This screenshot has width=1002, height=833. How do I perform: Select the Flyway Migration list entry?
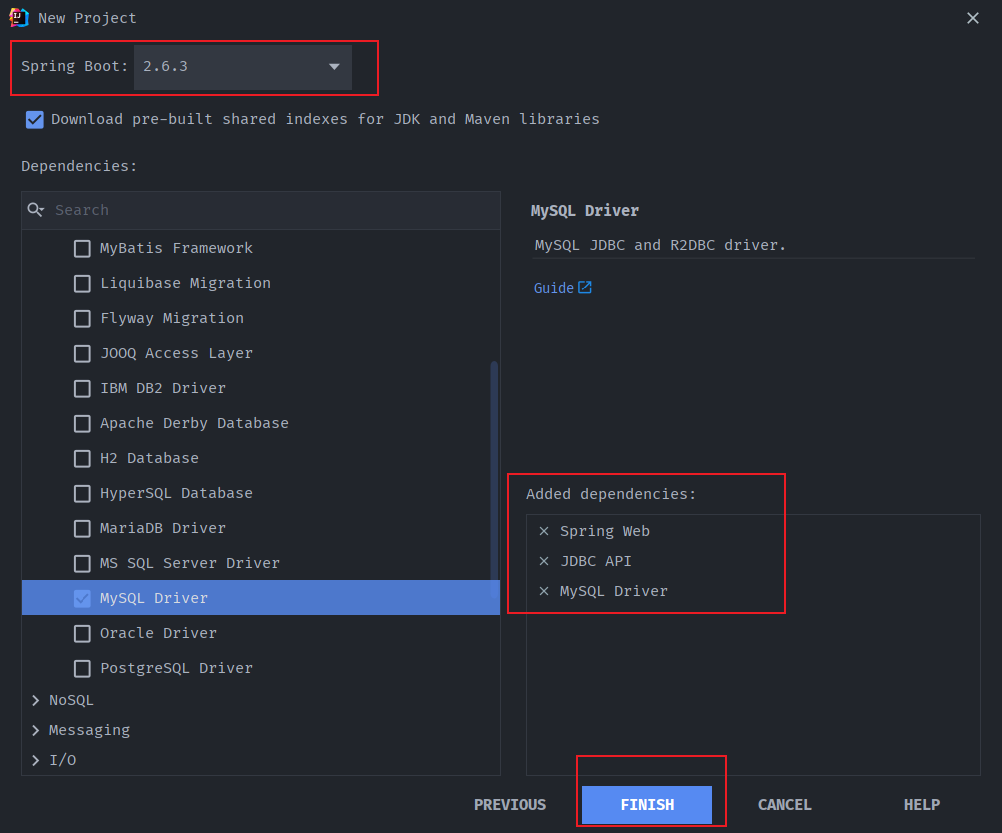(x=172, y=318)
